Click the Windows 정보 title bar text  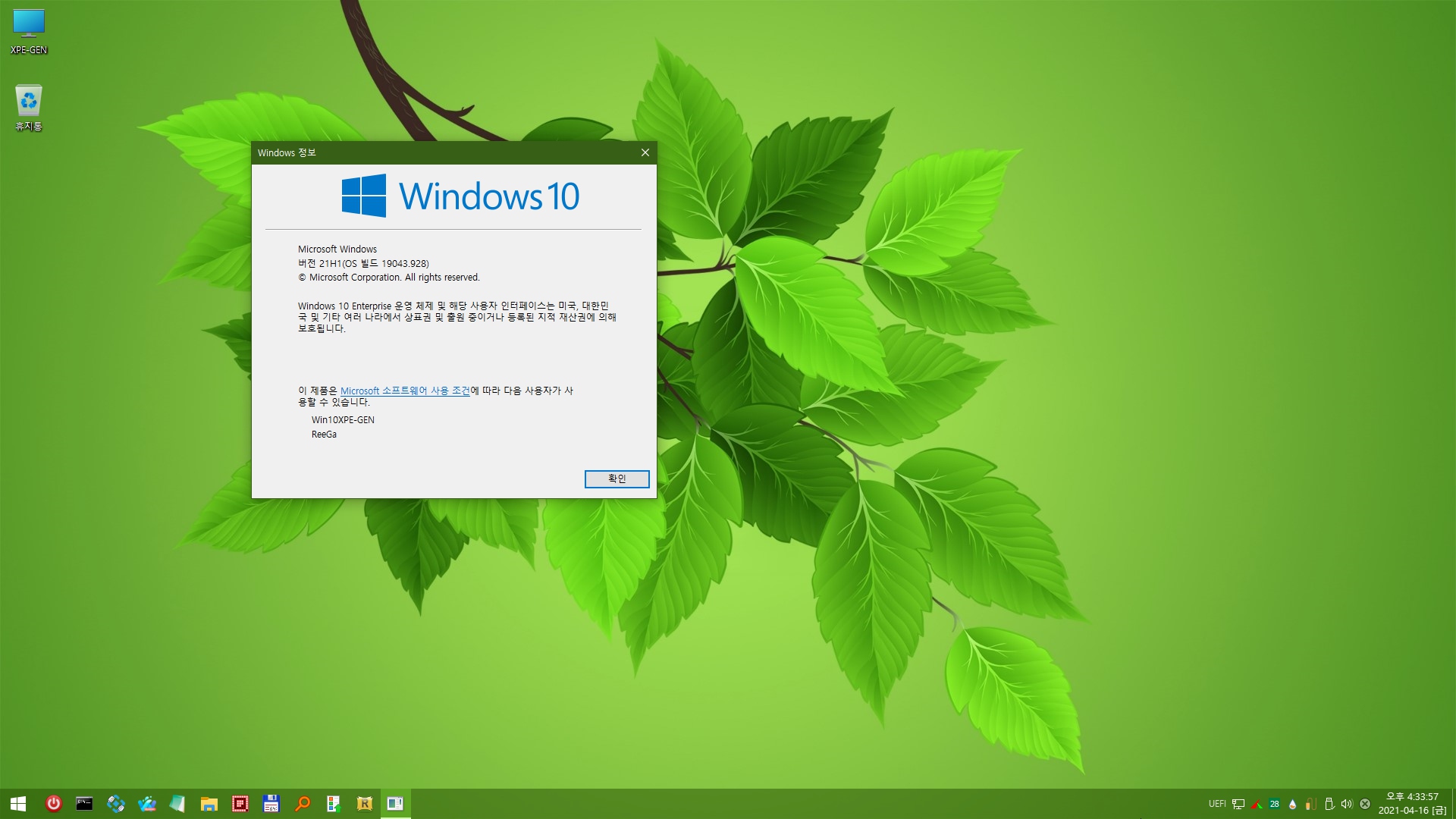point(287,152)
